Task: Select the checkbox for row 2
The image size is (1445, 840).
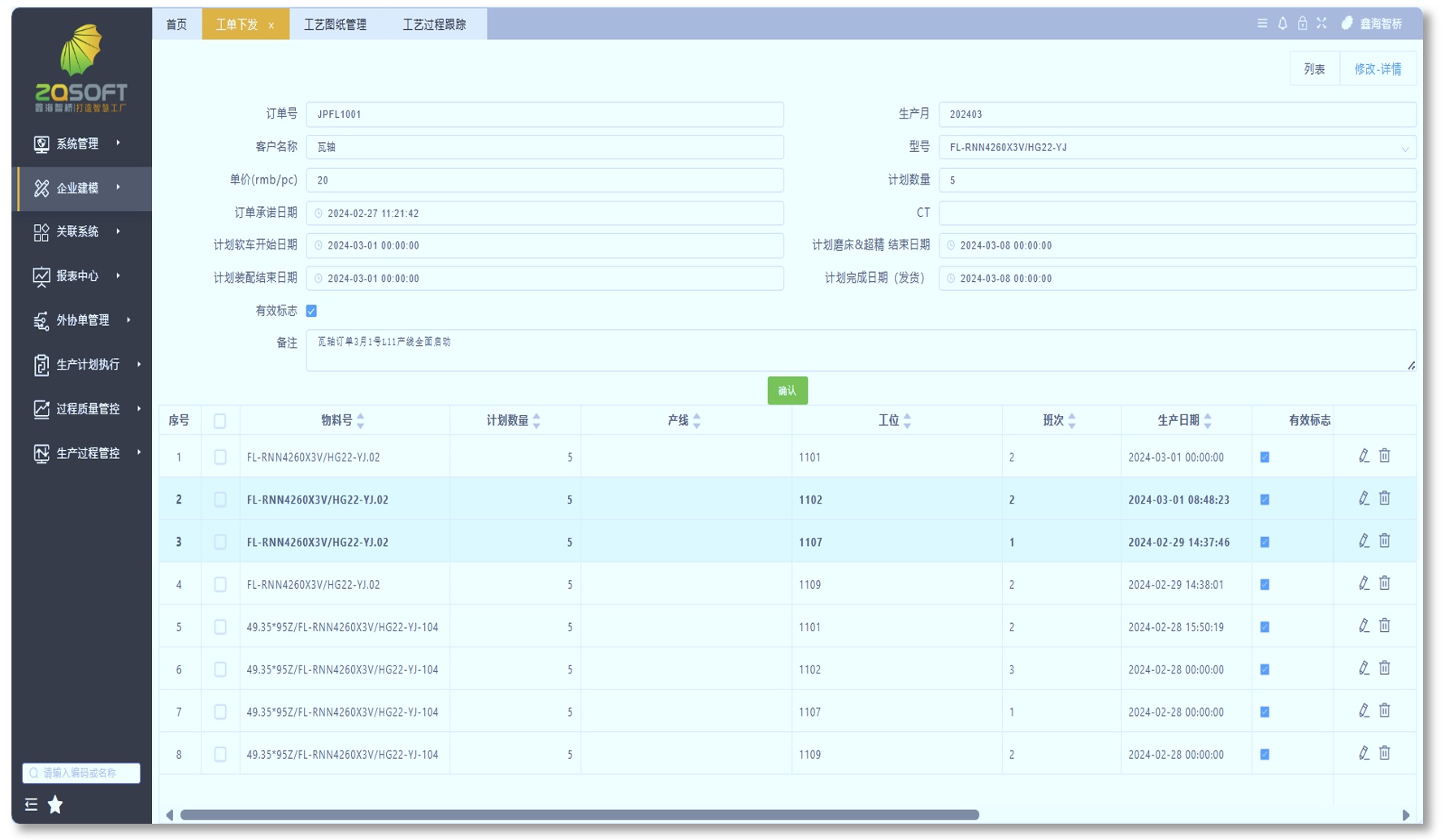Action: click(x=220, y=500)
